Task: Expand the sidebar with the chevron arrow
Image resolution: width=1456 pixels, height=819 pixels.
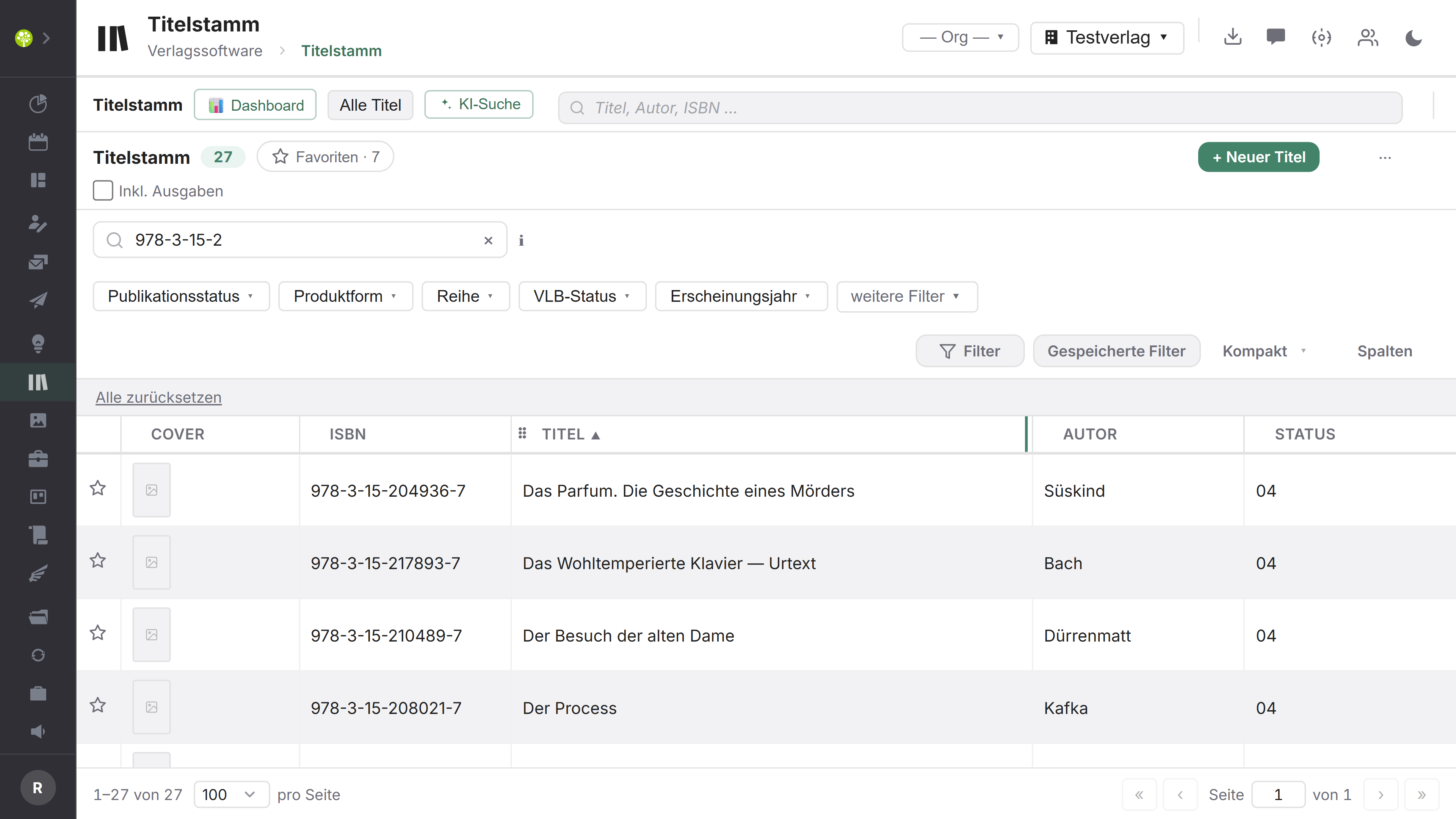Action: 47,38
